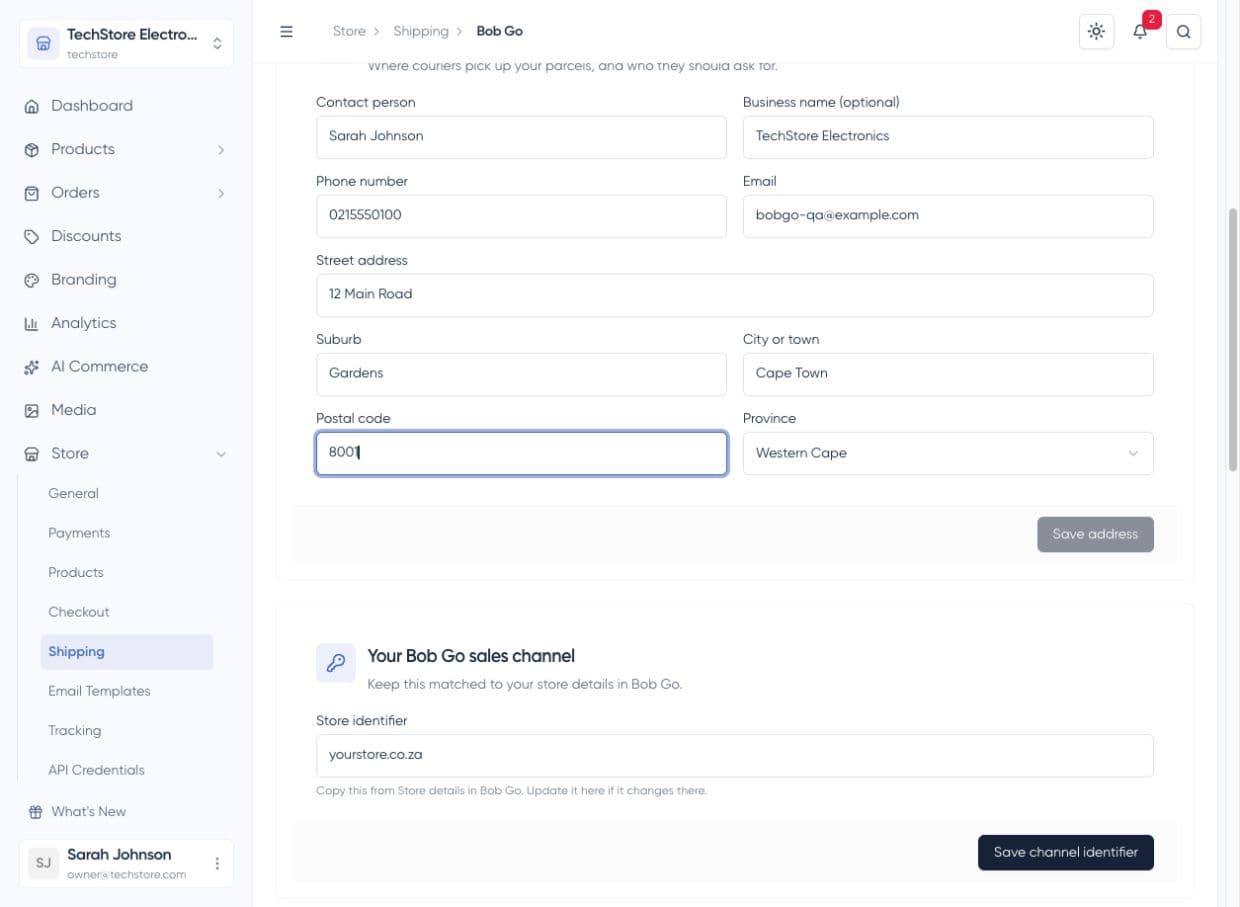This screenshot has height=907, width=1240.
Task: Click the City or town field
Action: coord(948,373)
